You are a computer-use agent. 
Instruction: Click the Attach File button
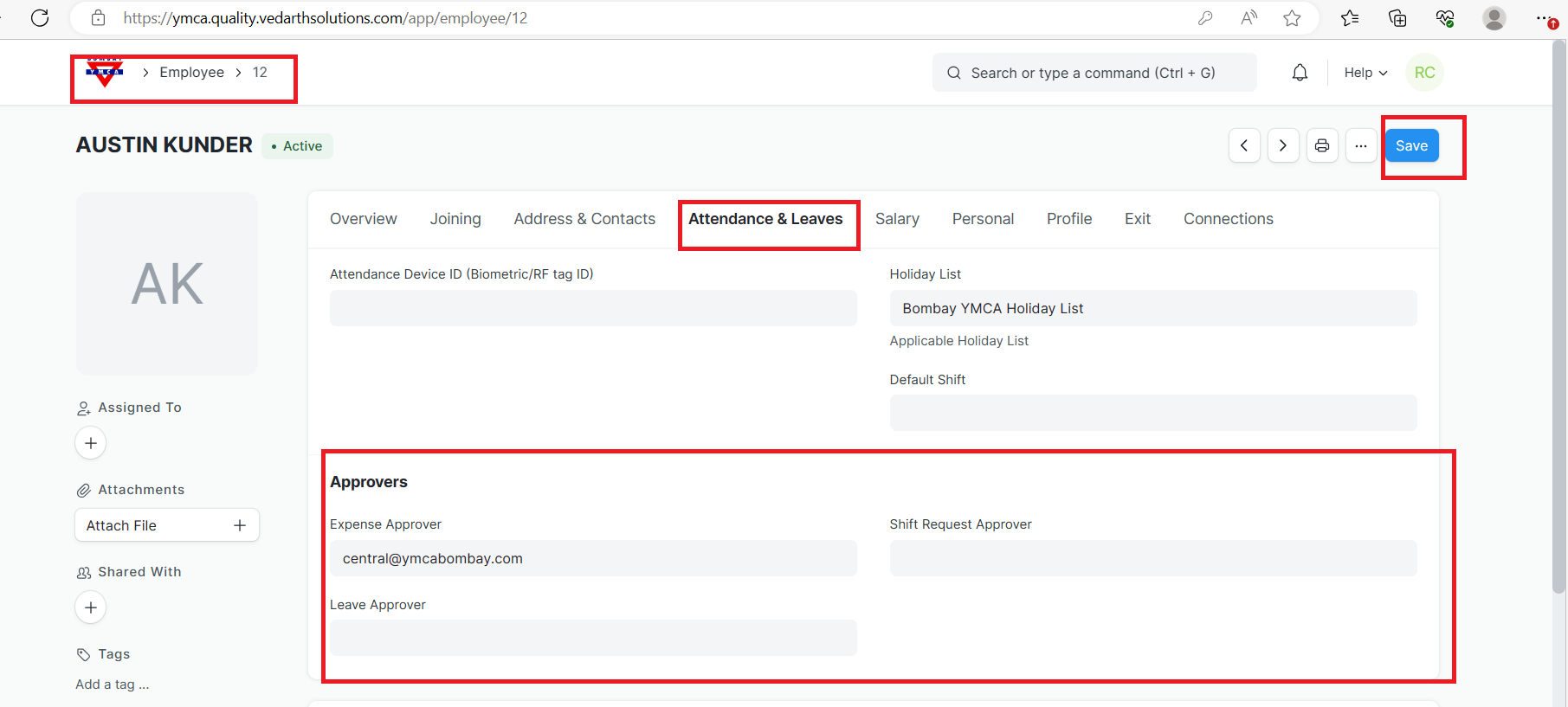[166, 525]
